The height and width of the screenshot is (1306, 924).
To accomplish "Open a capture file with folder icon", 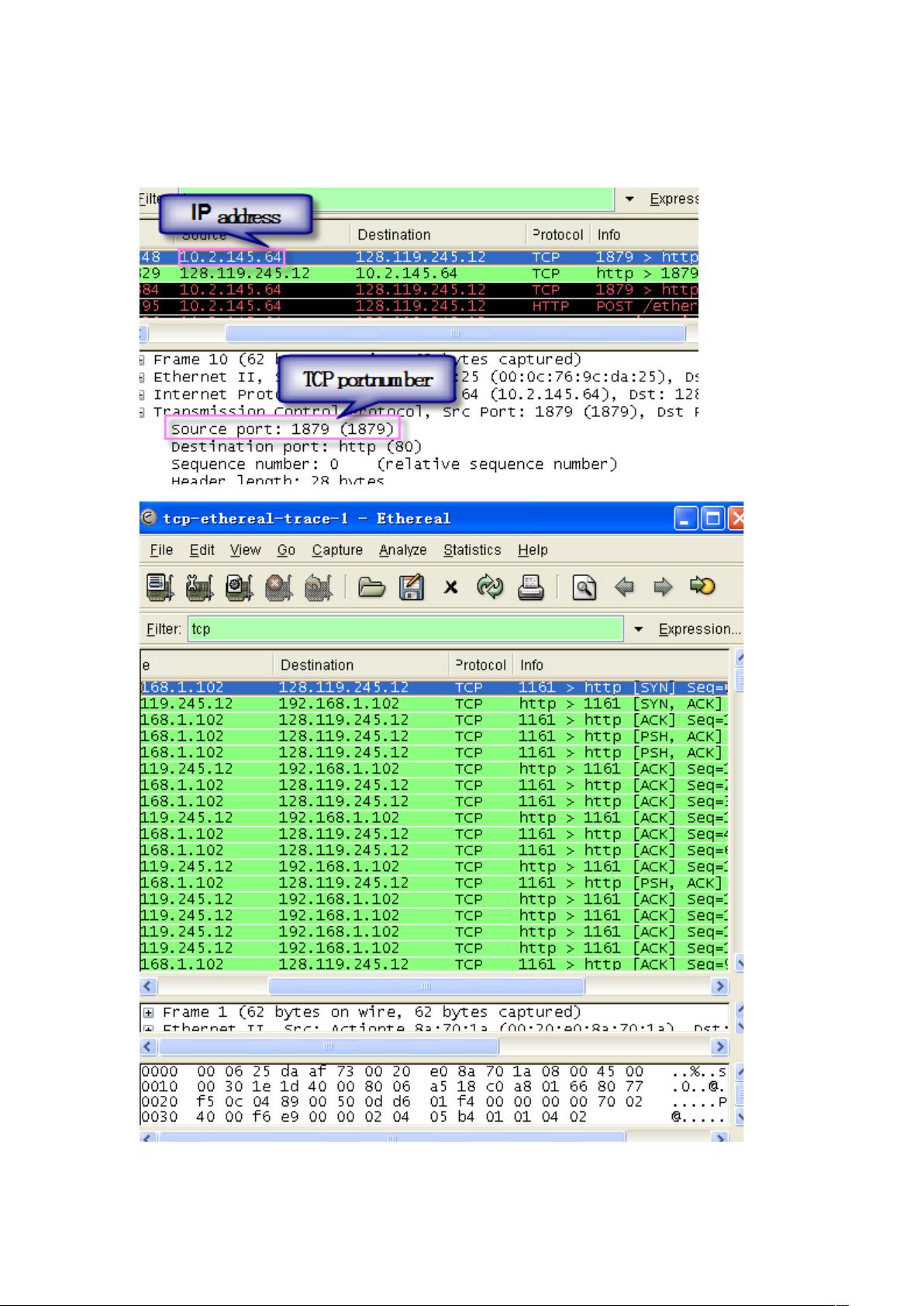I will click(x=372, y=588).
